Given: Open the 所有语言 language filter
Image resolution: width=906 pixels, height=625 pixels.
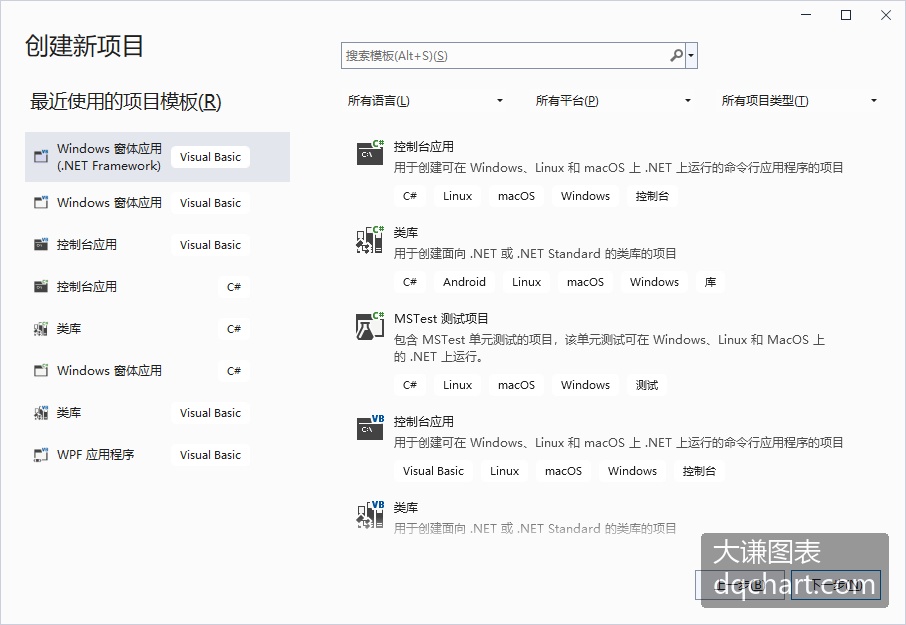Looking at the screenshot, I should (x=425, y=101).
